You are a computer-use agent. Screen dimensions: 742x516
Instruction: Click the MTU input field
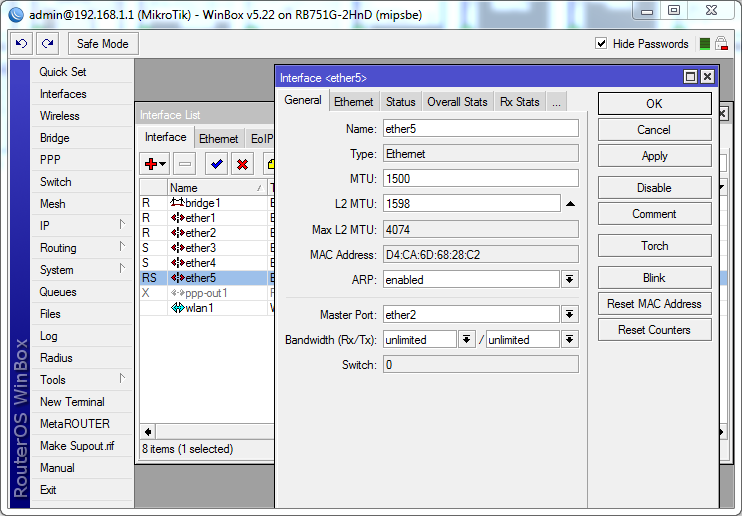481,178
